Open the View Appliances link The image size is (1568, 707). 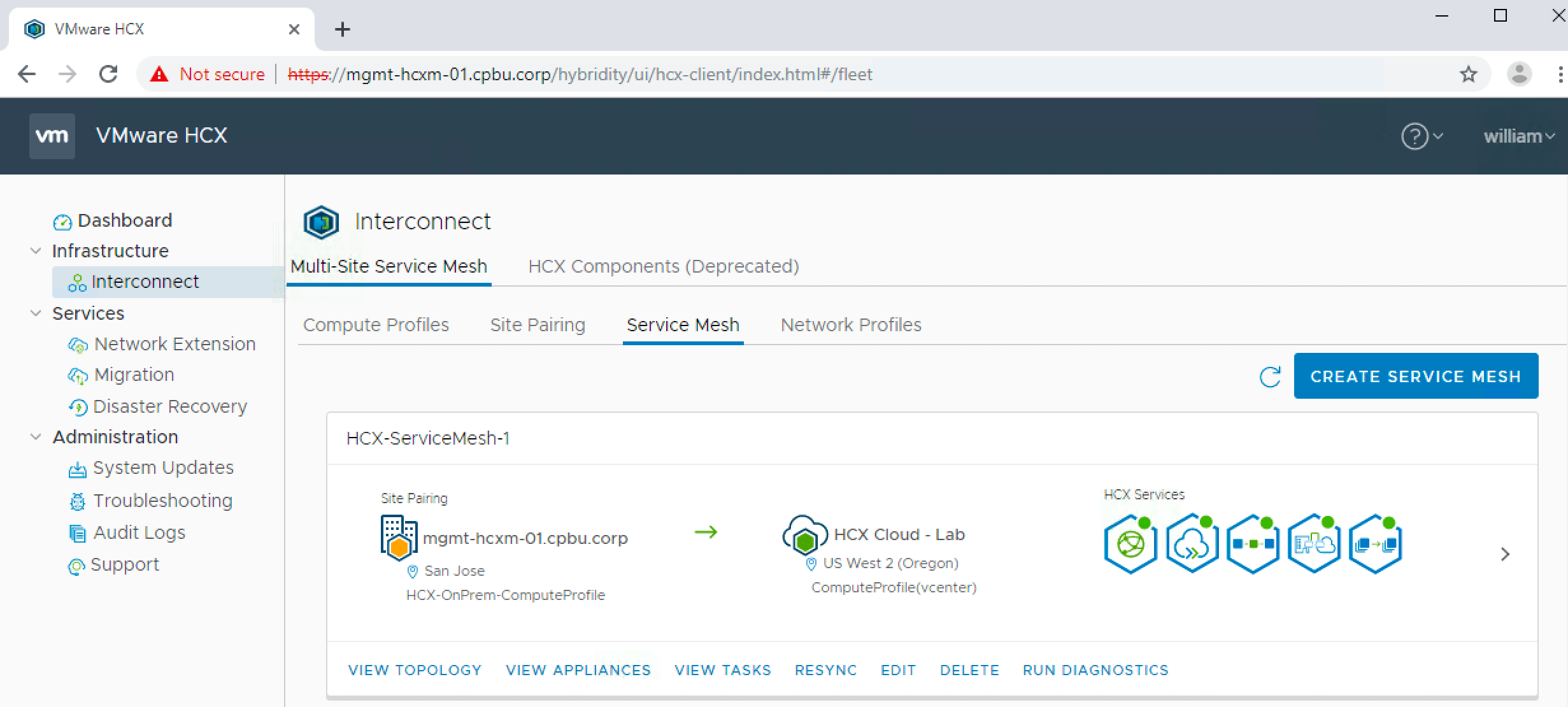coord(578,670)
